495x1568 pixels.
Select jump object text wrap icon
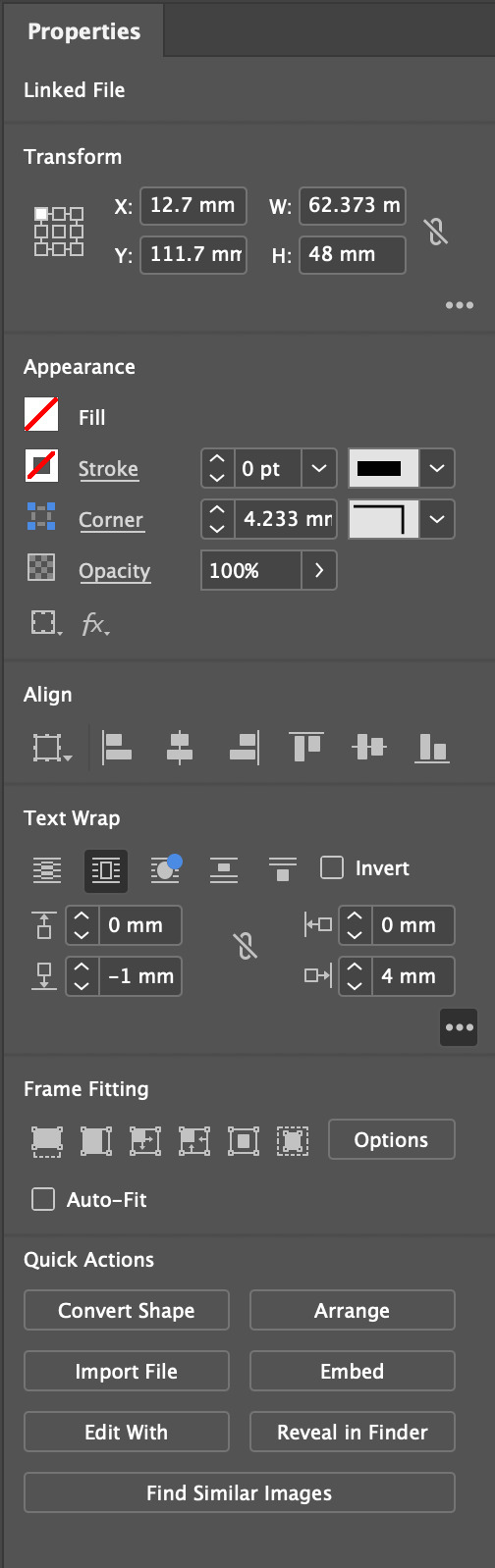[224, 869]
